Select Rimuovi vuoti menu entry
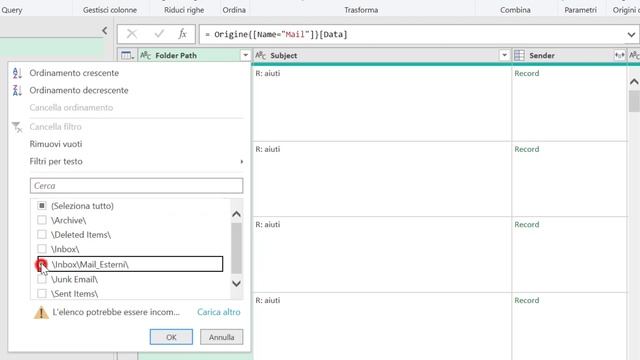 click(56, 144)
